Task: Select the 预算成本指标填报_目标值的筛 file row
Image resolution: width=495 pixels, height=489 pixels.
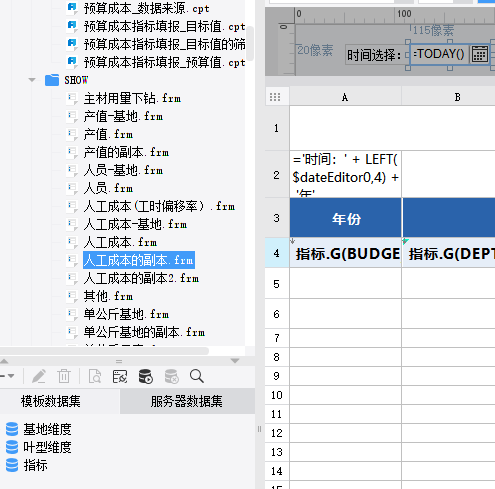Action: (164, 44)
